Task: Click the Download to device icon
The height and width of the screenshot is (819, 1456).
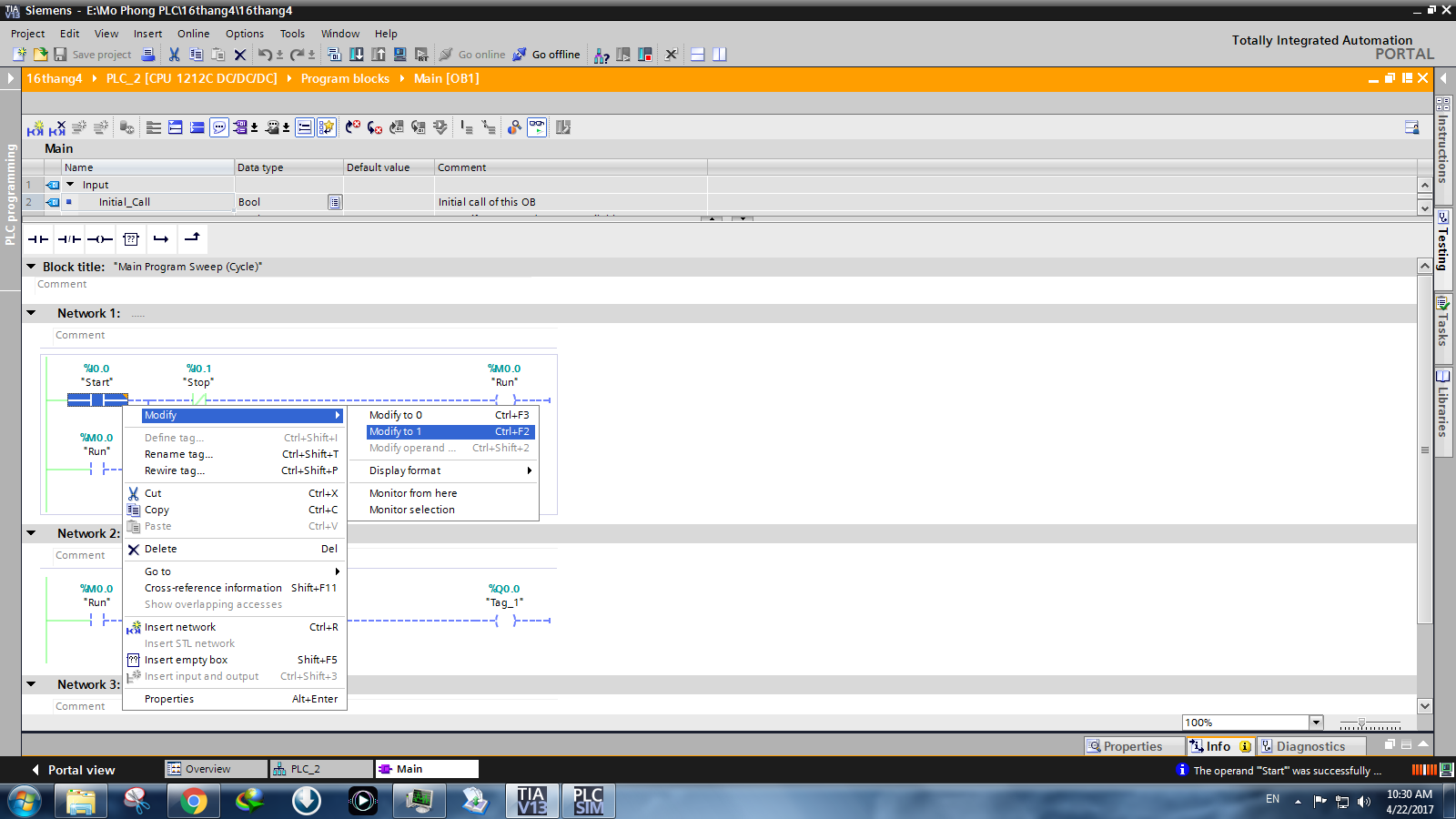Action: coord(357,55)
